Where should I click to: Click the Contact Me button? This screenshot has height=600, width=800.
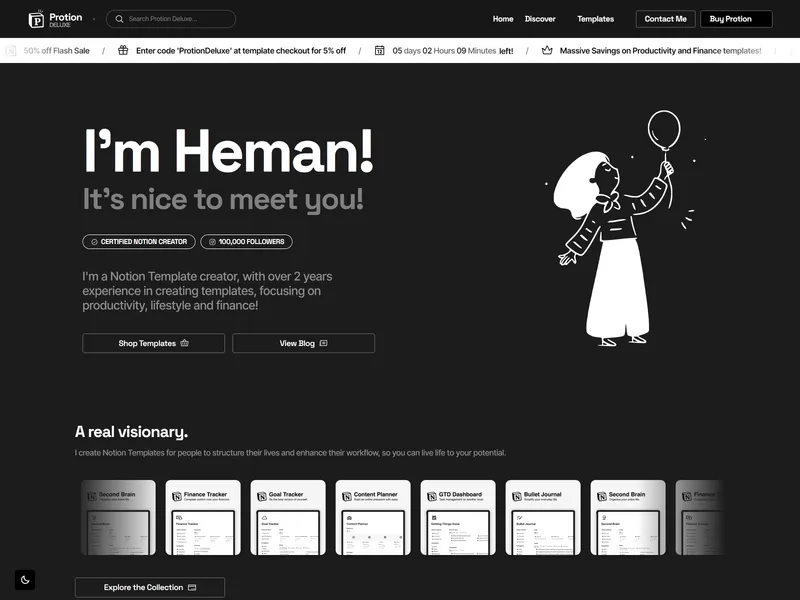point(665,19)
